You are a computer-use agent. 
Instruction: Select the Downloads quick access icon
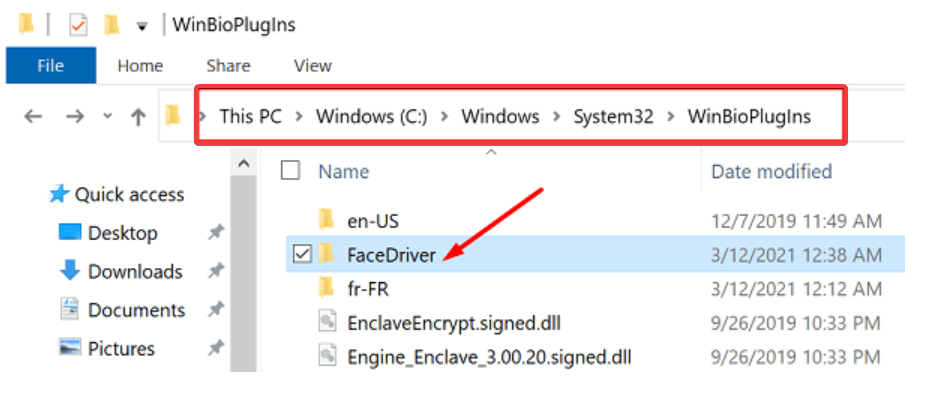pyautogui.click(x=70, y=271)
